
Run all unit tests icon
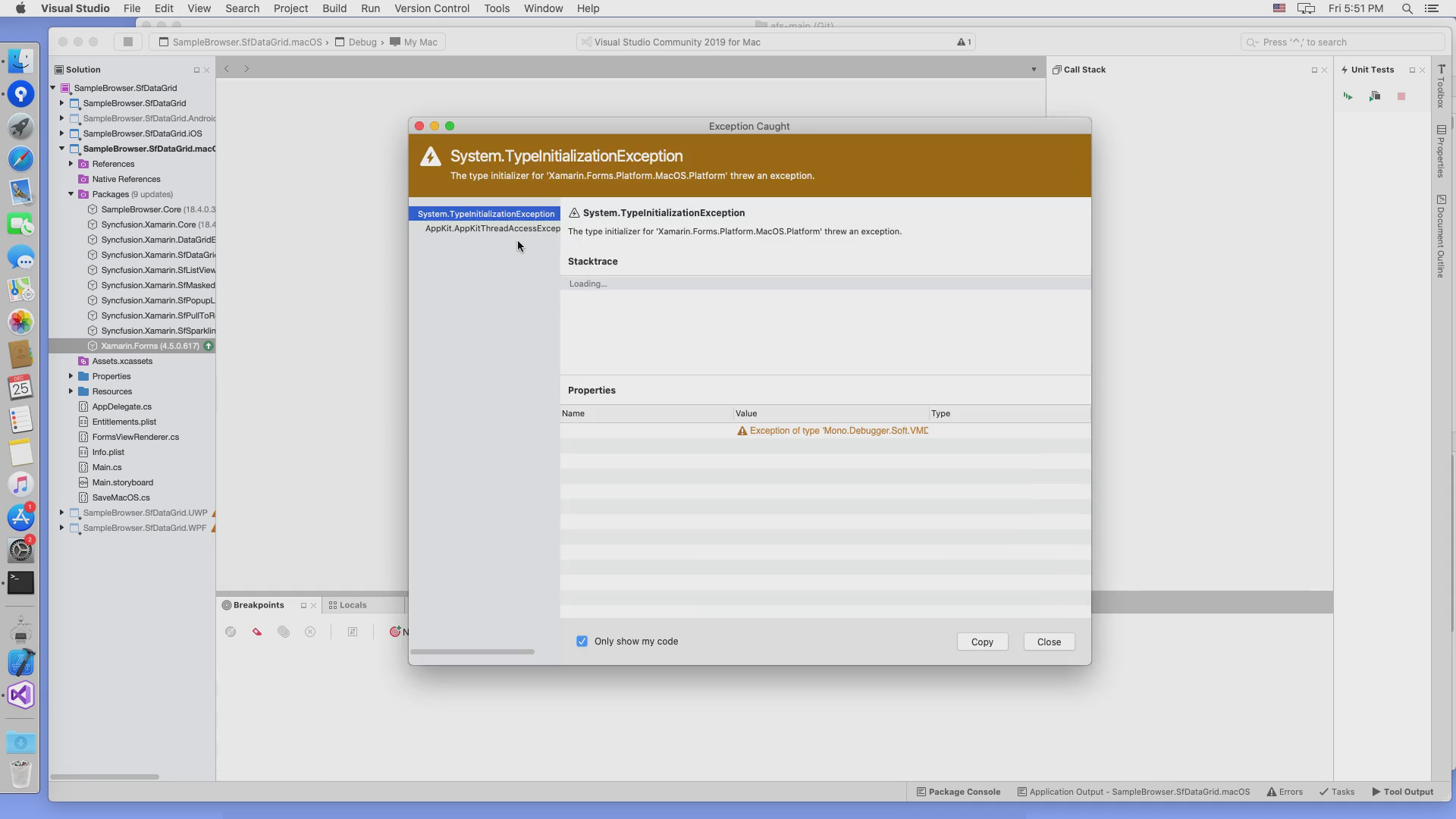click(1348, 96)
